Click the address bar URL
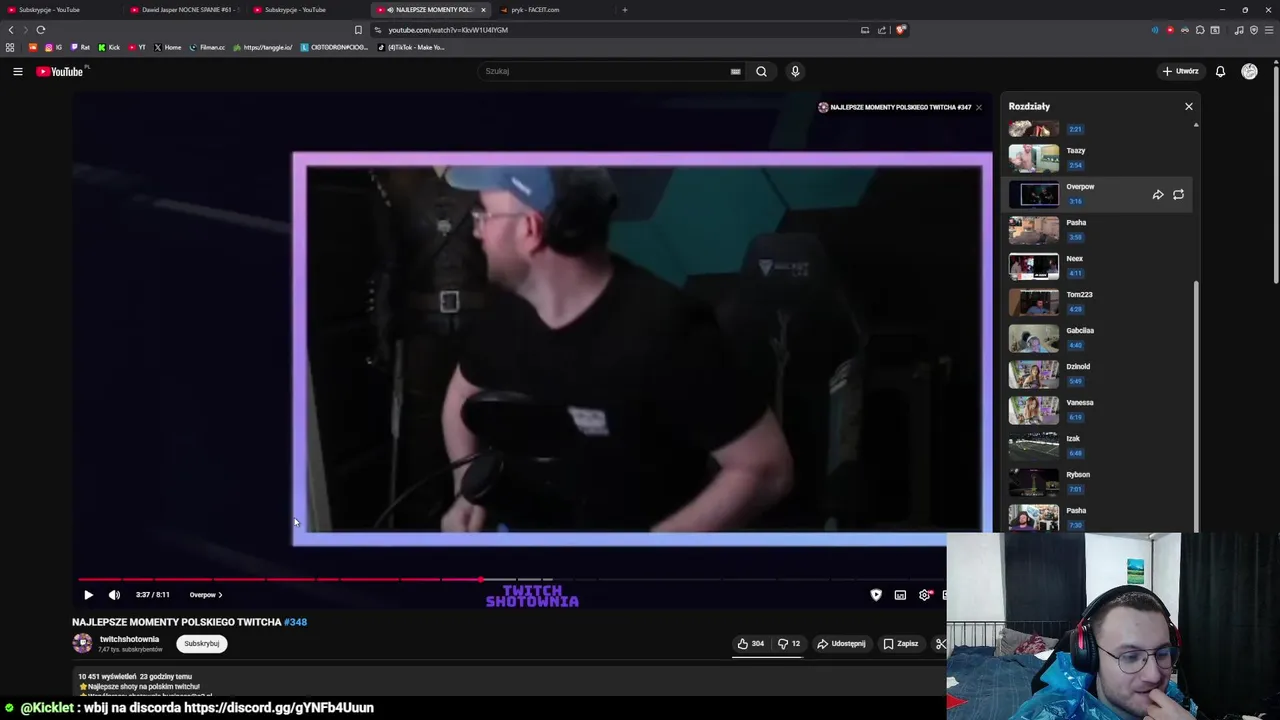Screen dimensions: 1280x720 coord(448,30)
